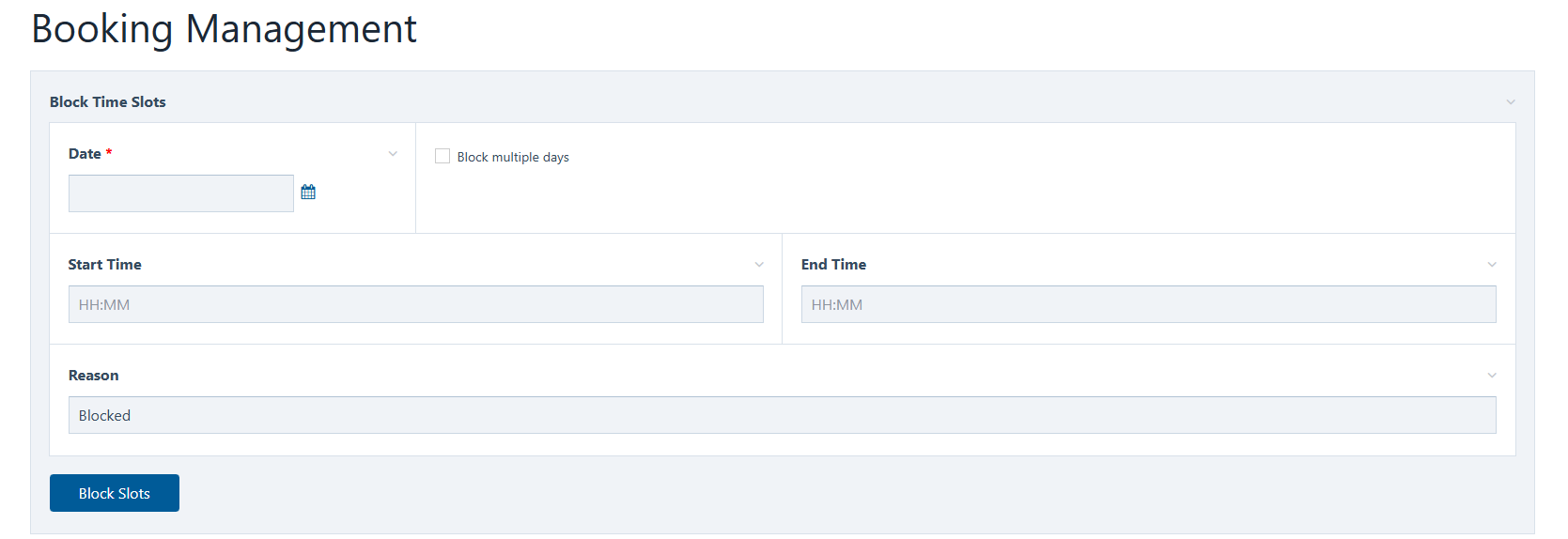The image size is (1568, 539).
Task: Click the Date field label
Action: (85, 154)
